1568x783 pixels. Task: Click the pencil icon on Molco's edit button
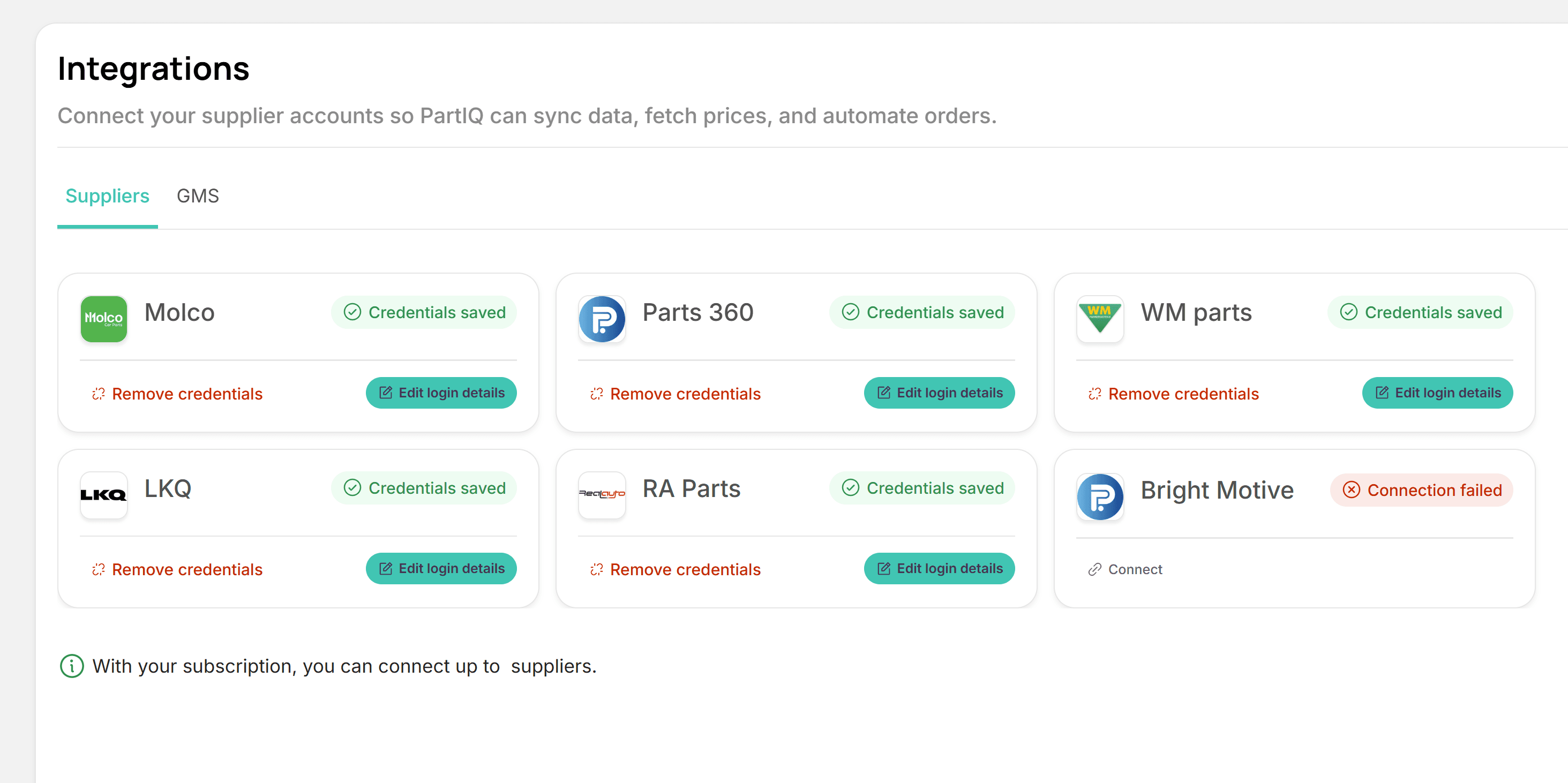[386, 393]
